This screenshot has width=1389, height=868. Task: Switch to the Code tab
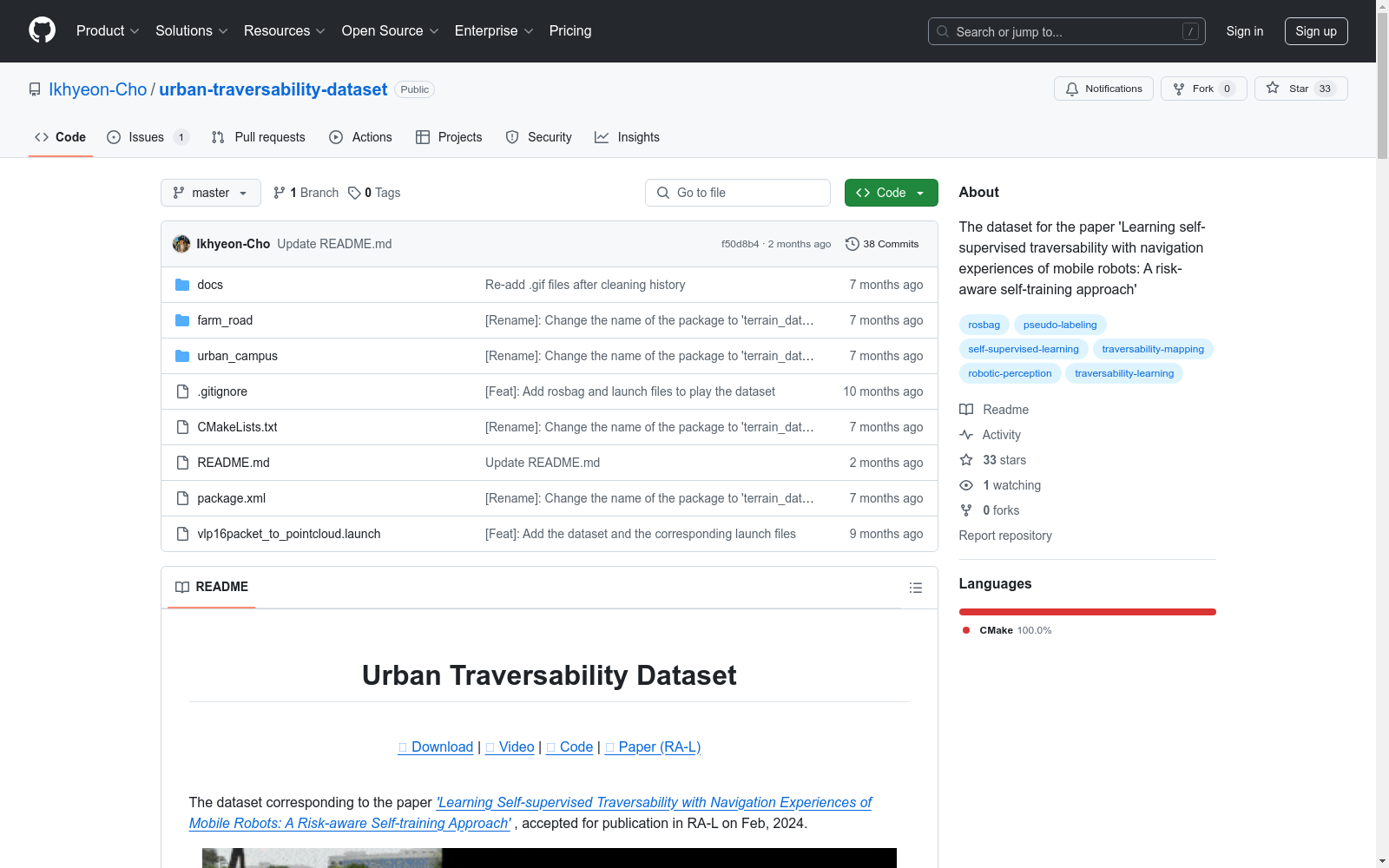(61, 137)
